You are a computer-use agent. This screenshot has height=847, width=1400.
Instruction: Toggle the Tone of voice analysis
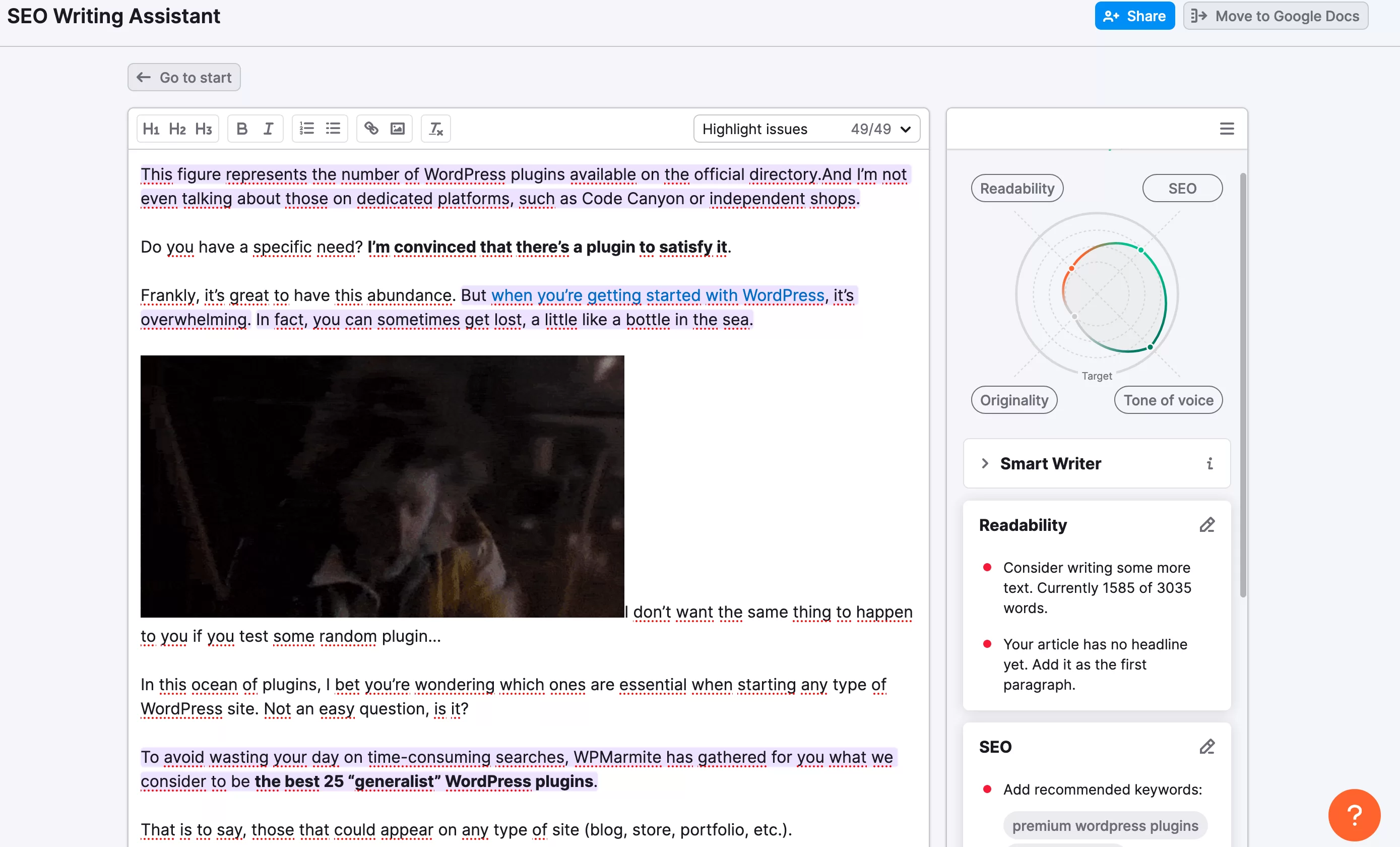pyautogui.click(x=1167, y=399)
